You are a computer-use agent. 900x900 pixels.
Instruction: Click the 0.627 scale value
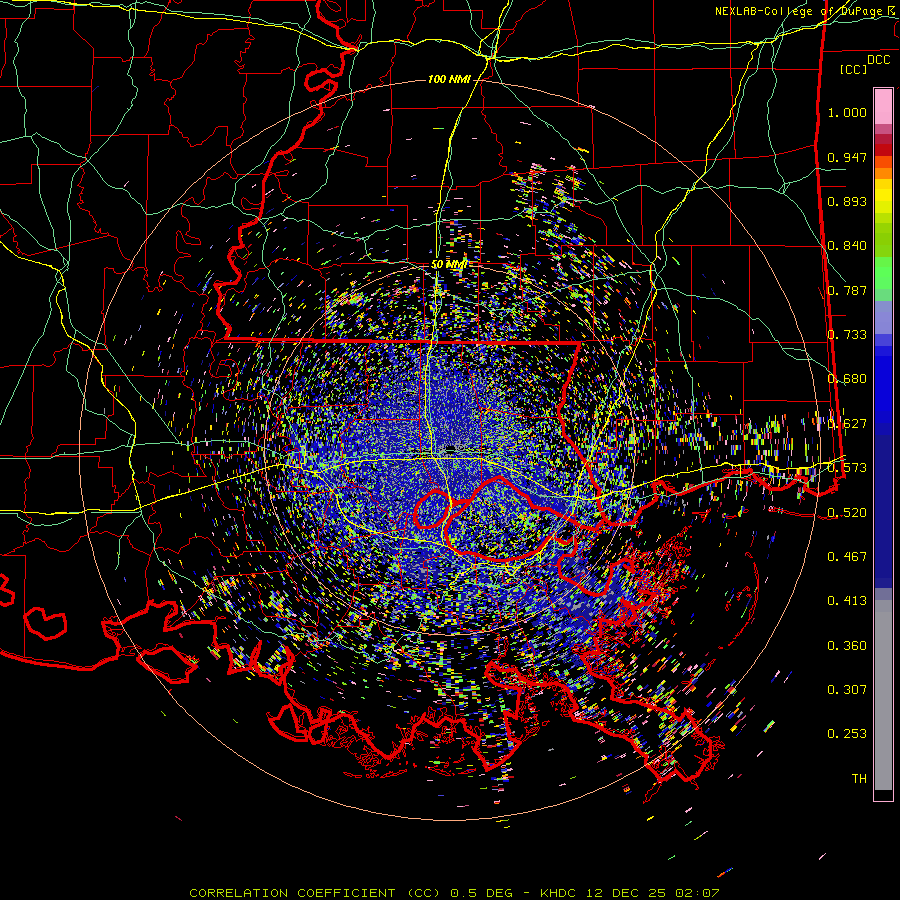[847, 424]
